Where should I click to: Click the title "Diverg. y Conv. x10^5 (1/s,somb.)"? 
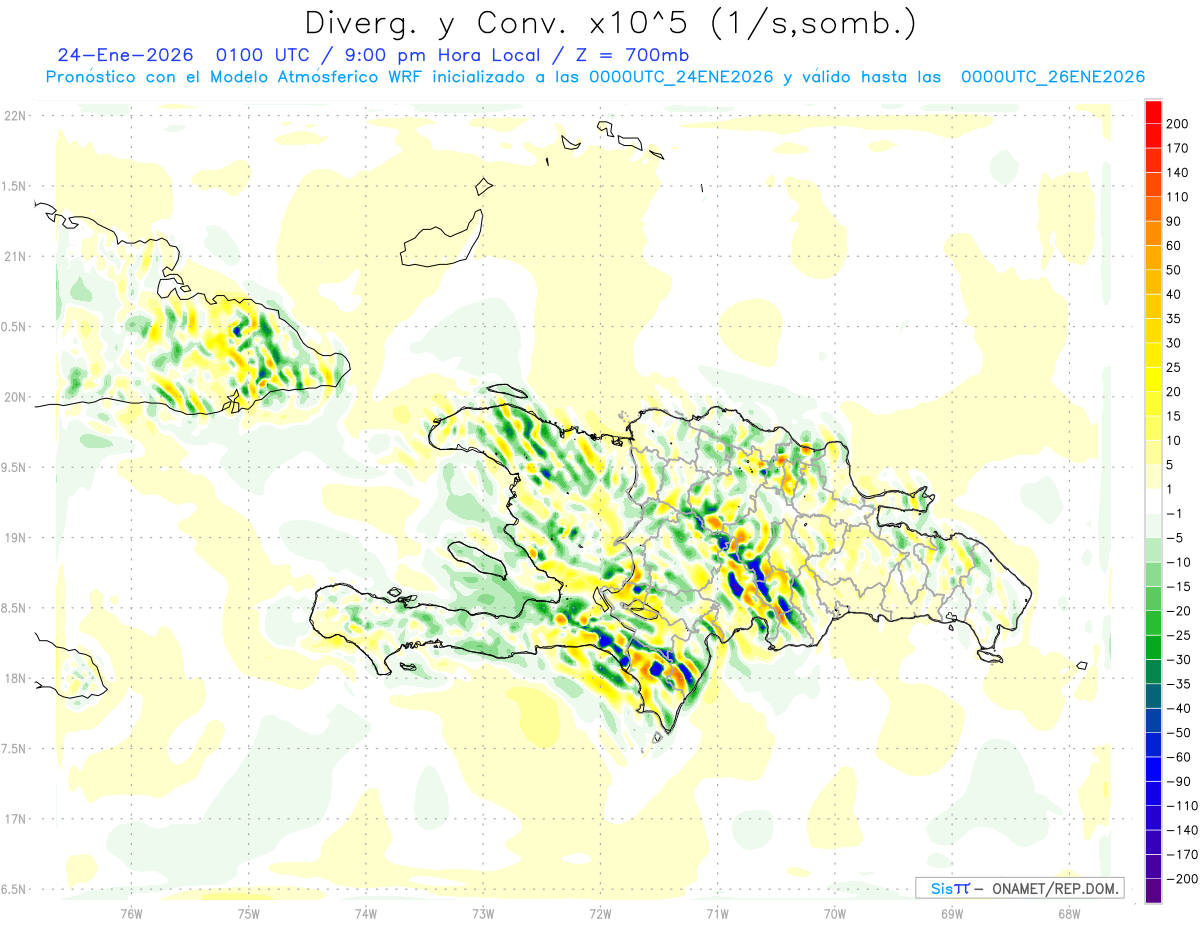(610, 24)
